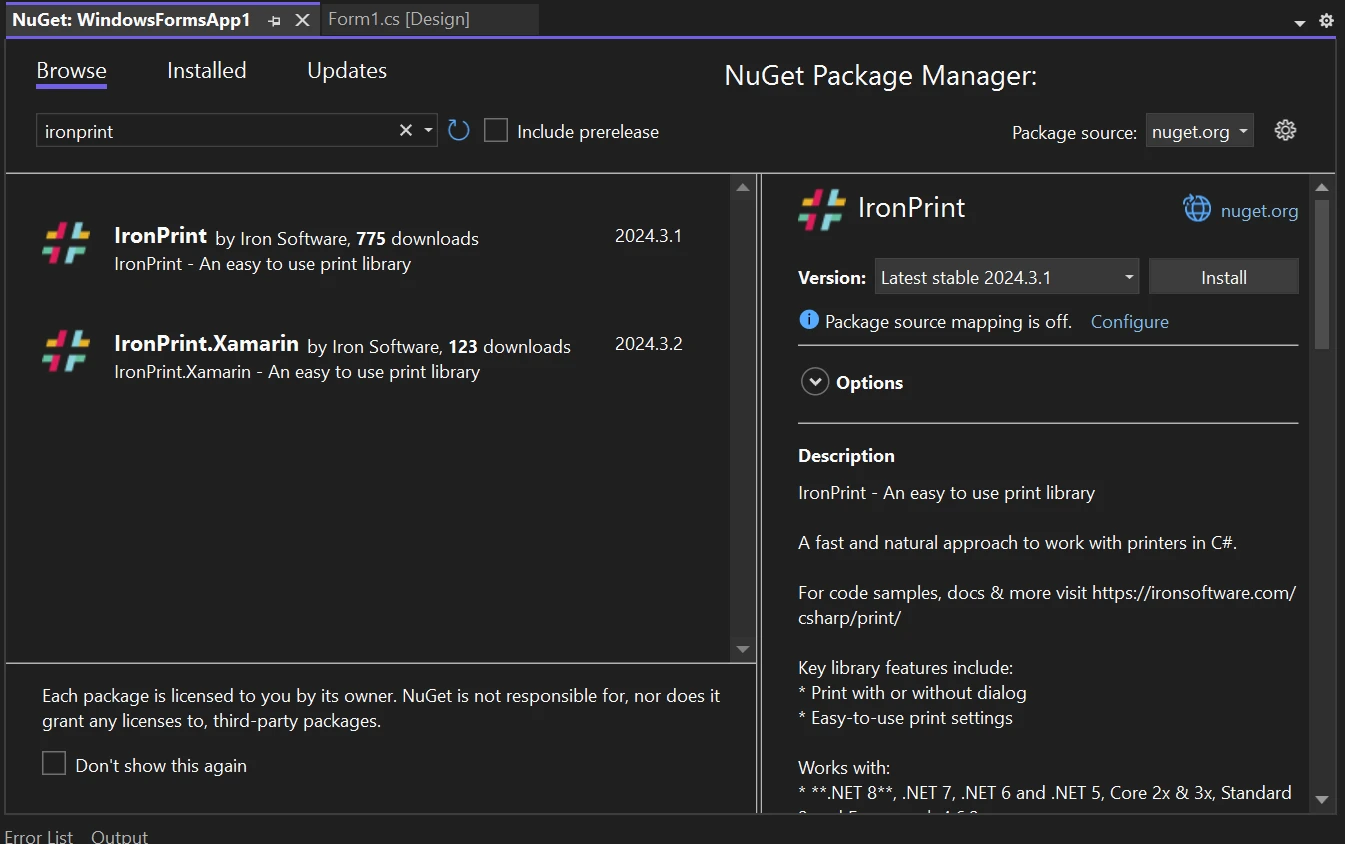
Task: Clear the ironprint search text
Action: pyautogui.click(x=406, y=131)
